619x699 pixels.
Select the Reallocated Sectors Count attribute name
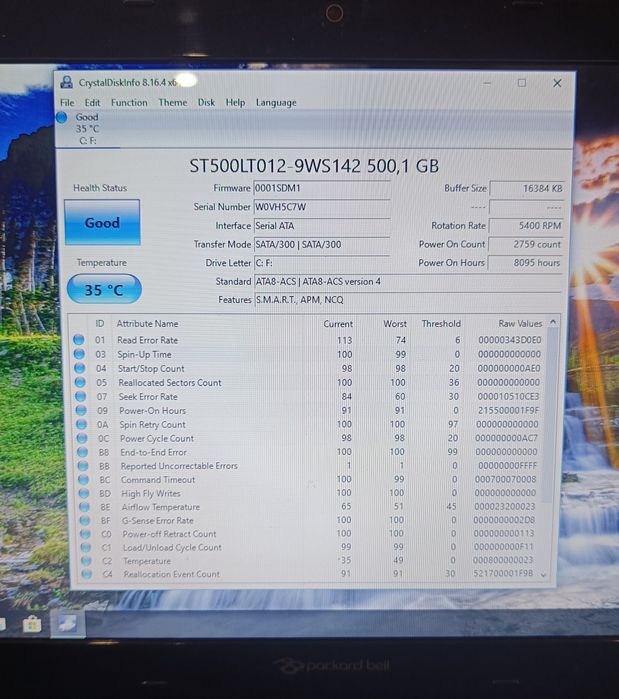click(x=170, y=382)
